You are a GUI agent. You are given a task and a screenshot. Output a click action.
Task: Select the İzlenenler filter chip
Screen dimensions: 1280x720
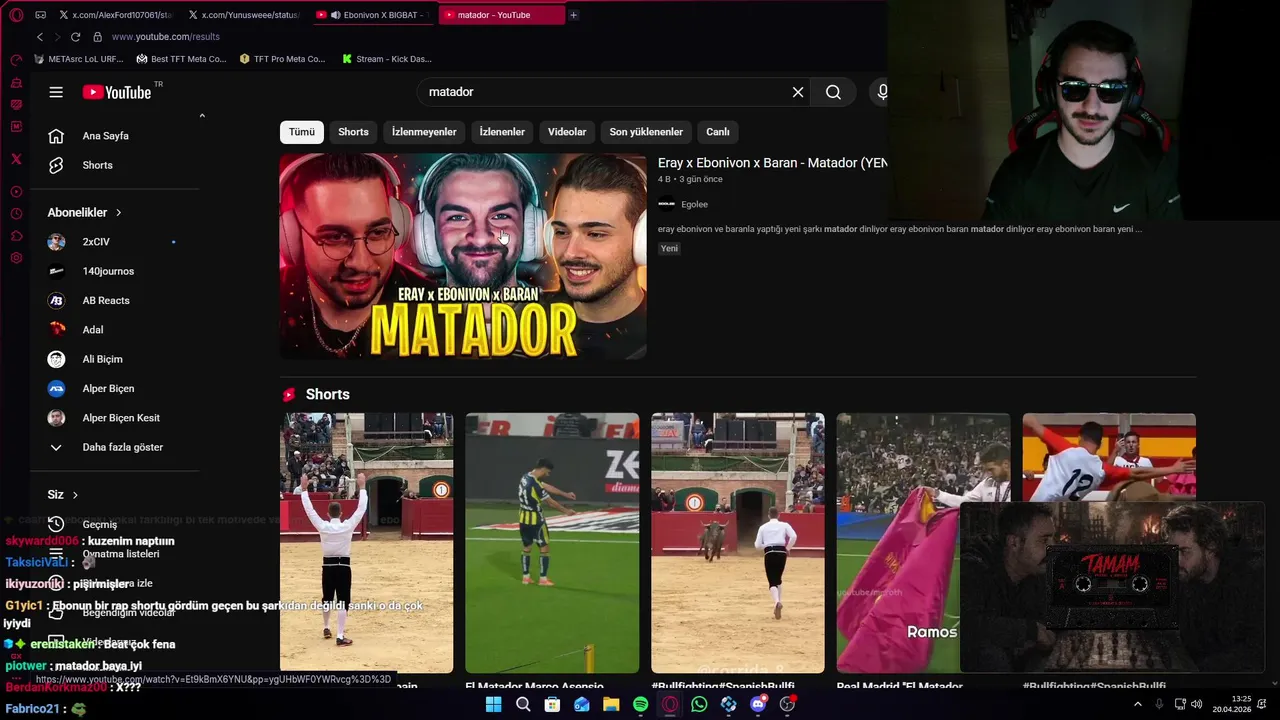coord(502,132)
